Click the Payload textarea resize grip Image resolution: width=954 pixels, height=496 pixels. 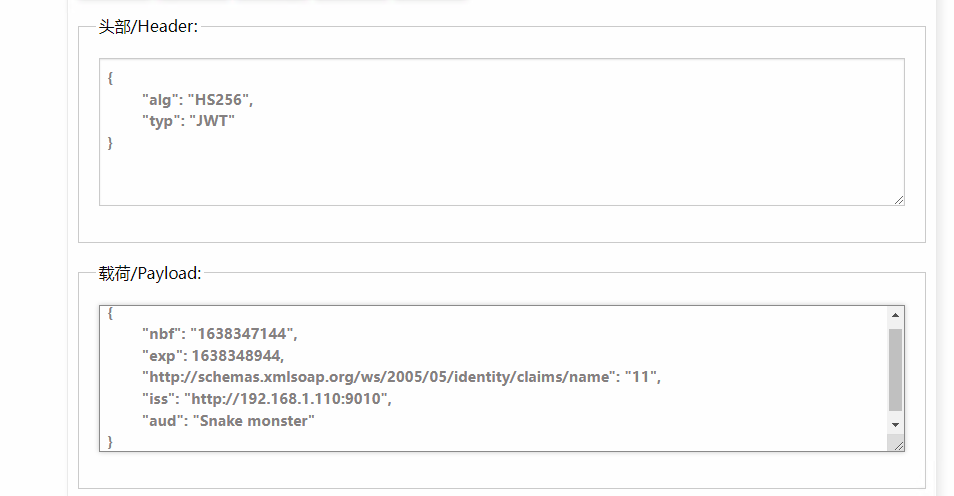click(x=898, y=445)
